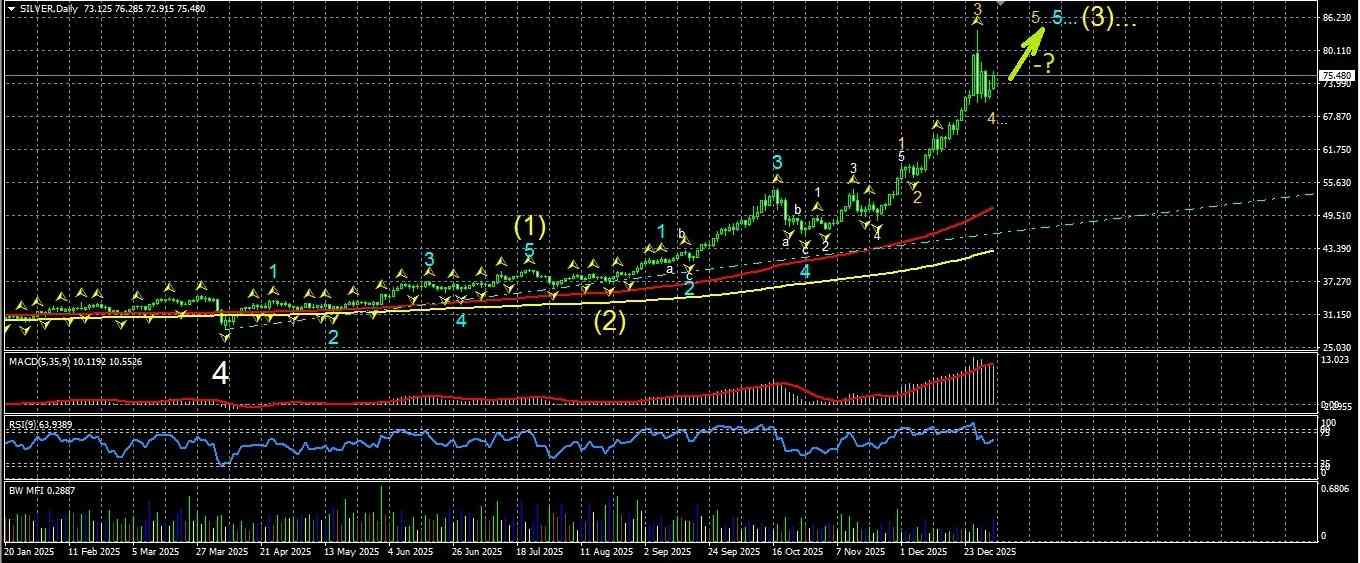Click the 55.630 price scale label
The width and height of the screenshot is (1360, 563).
(1336, 183)
